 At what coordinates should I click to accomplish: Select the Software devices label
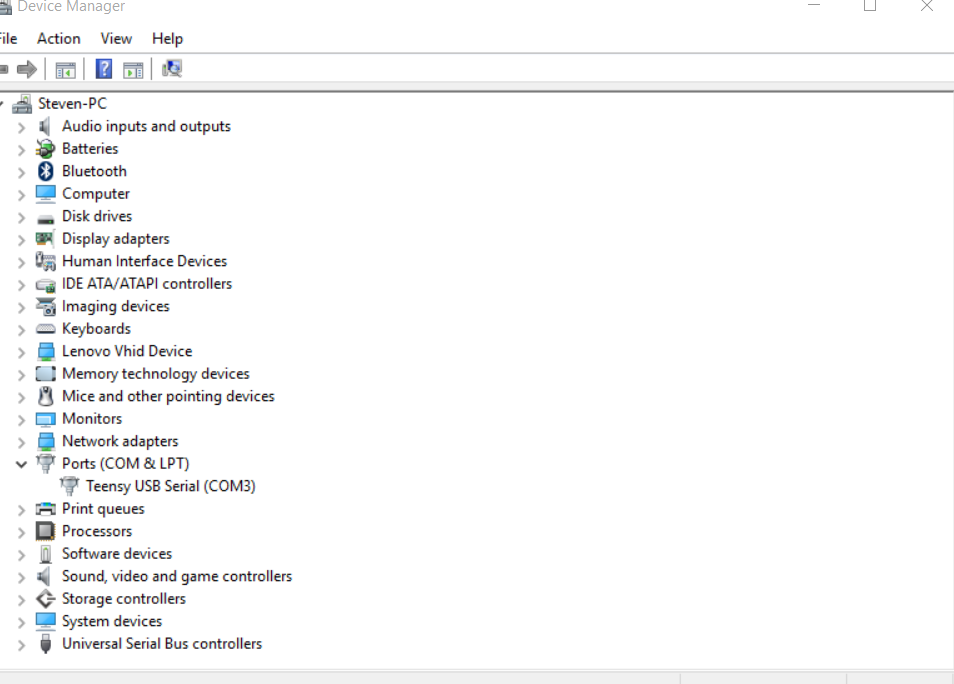pyautogui.click(x=117, y=554)
